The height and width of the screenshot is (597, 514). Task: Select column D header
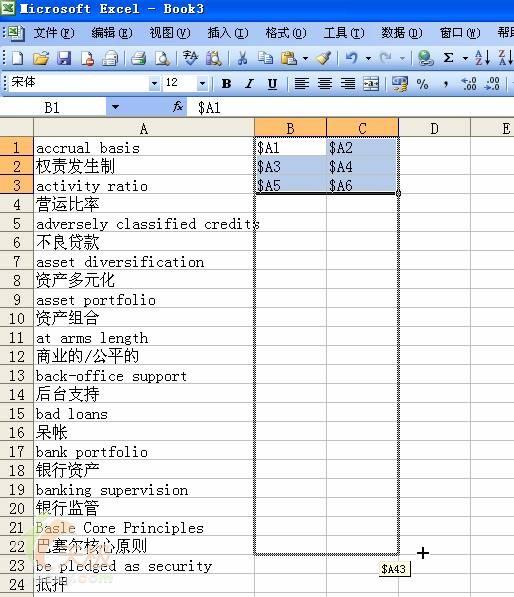434,128
